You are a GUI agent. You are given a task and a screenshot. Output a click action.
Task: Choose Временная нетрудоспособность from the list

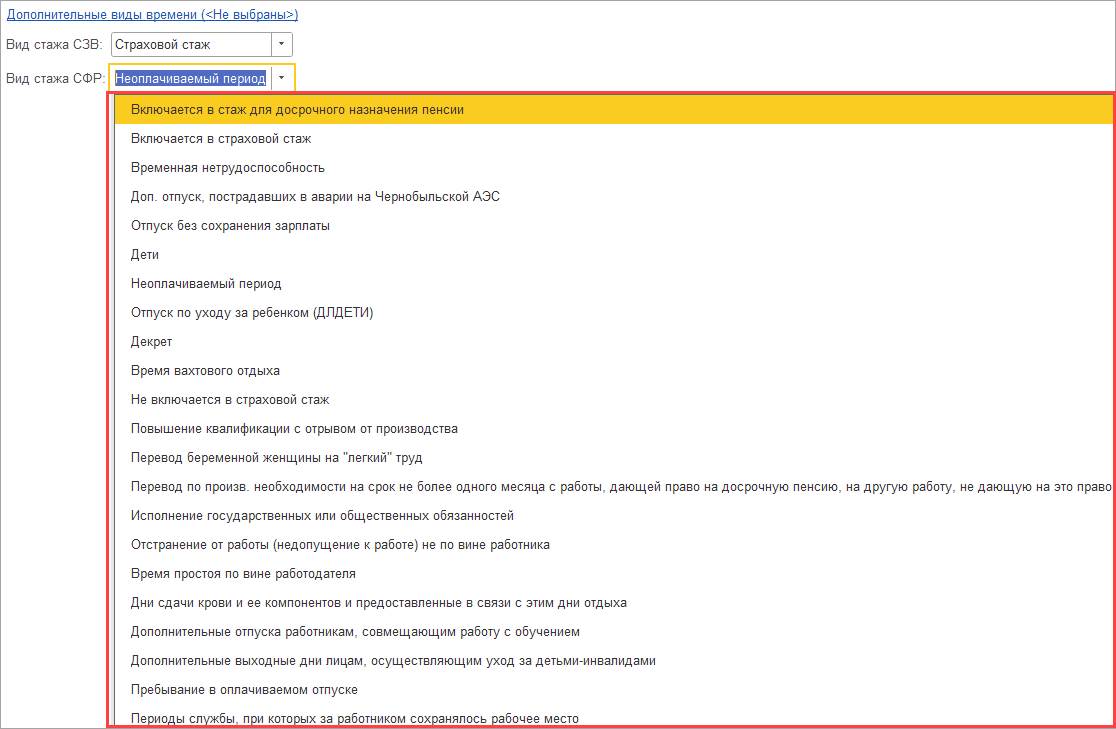[x=614, y=168]
